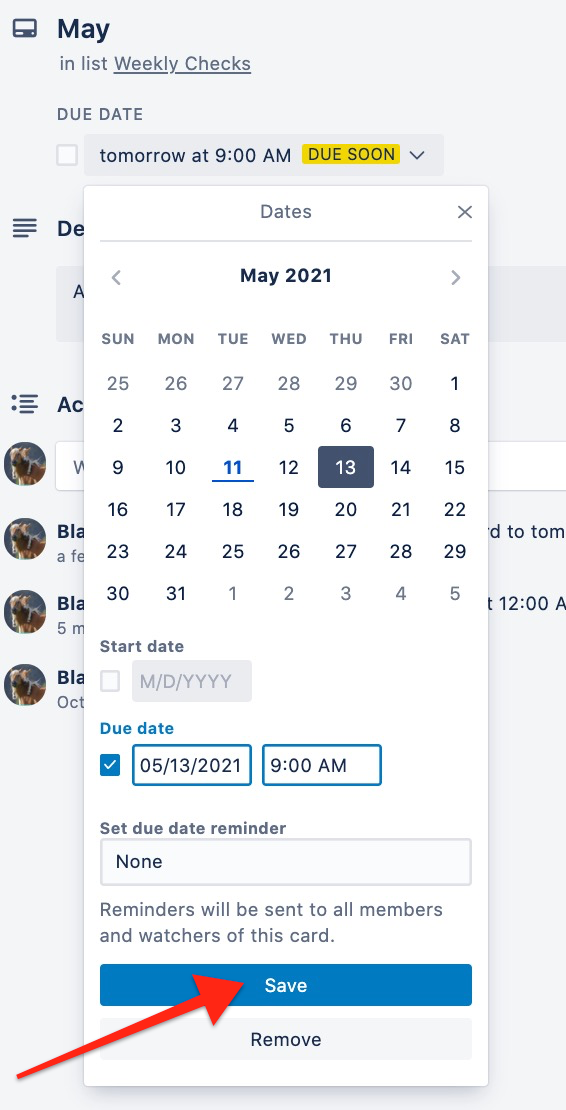Uncheck the Due date checkbox
Image resolution: width=566 pixels, height=1110 pixels.
coord(110,765)
